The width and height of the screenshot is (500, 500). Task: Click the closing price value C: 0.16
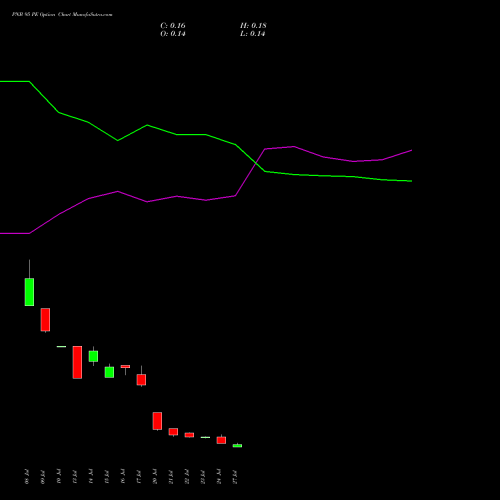[173, 26]
